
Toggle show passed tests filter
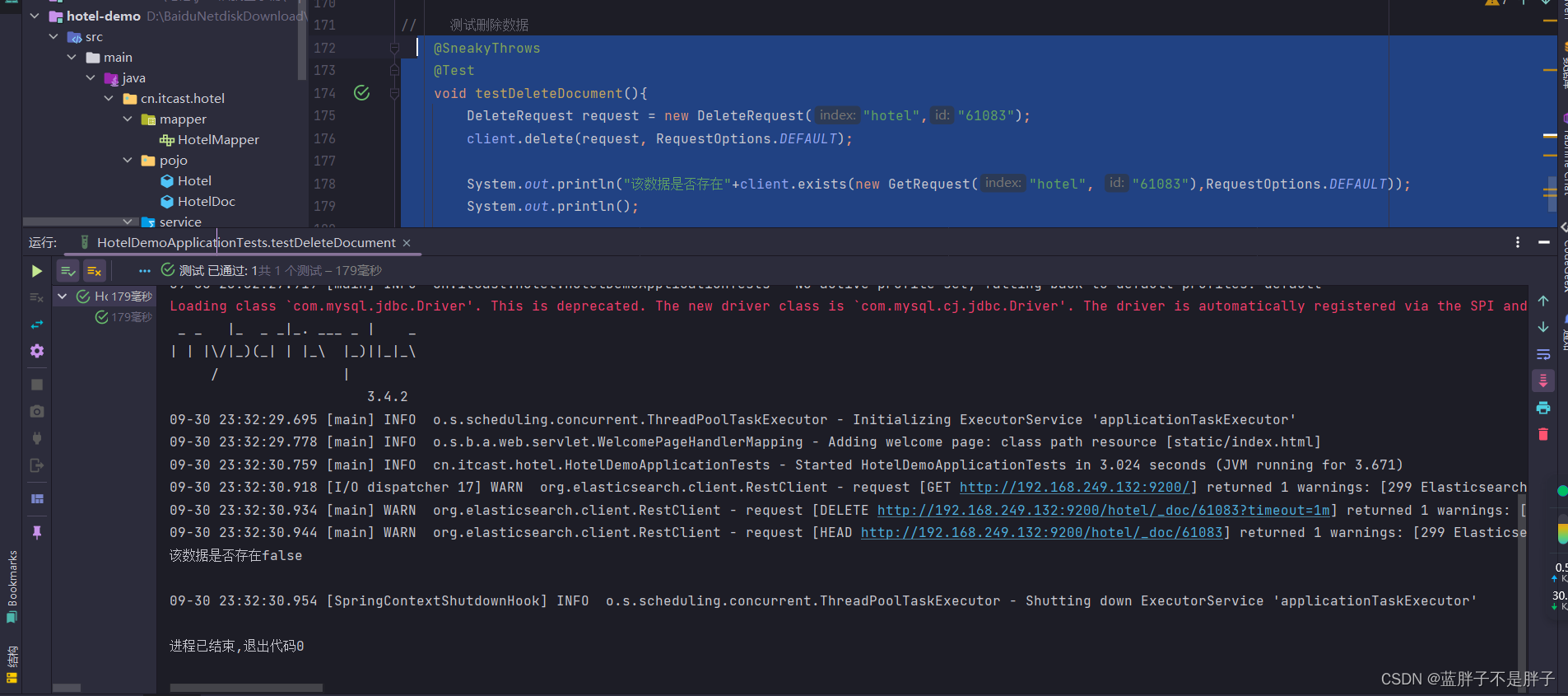coord(68,271)
